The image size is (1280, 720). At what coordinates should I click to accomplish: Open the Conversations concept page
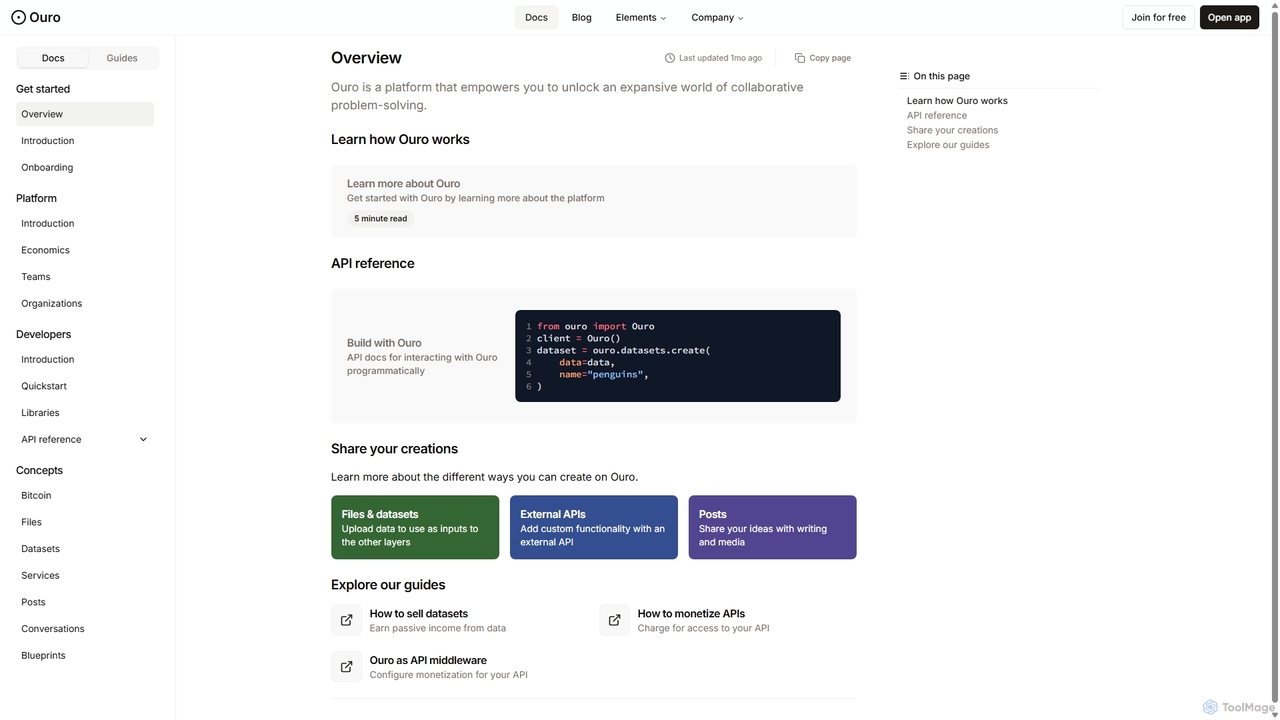(x=85, y=629)
